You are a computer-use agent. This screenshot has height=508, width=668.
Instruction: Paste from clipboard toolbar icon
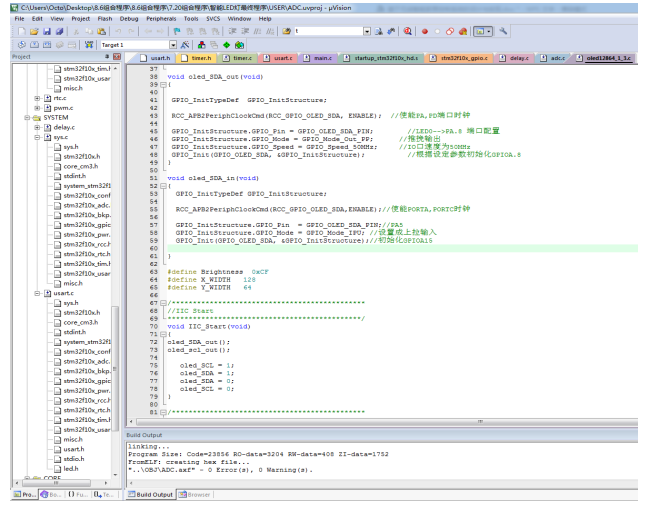[x=101, y=31]
